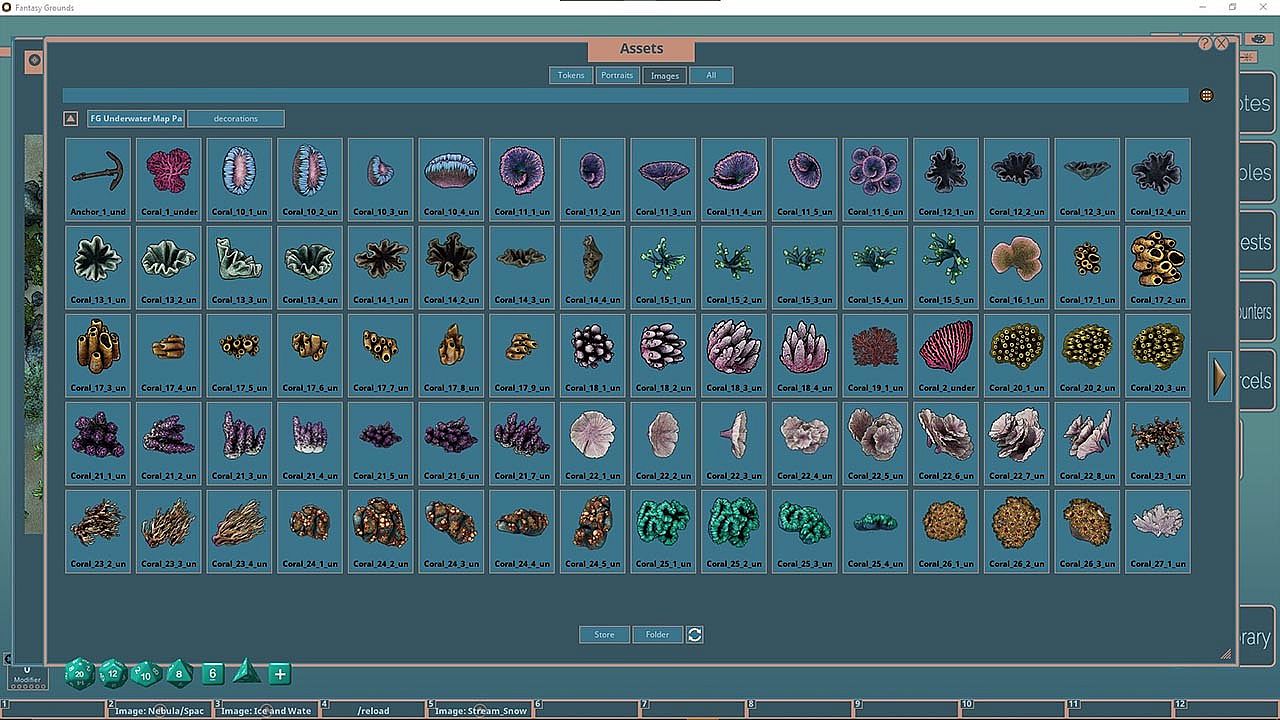Click the d6 die icon
Screen dimensions: 1280x720
[212, 674]
